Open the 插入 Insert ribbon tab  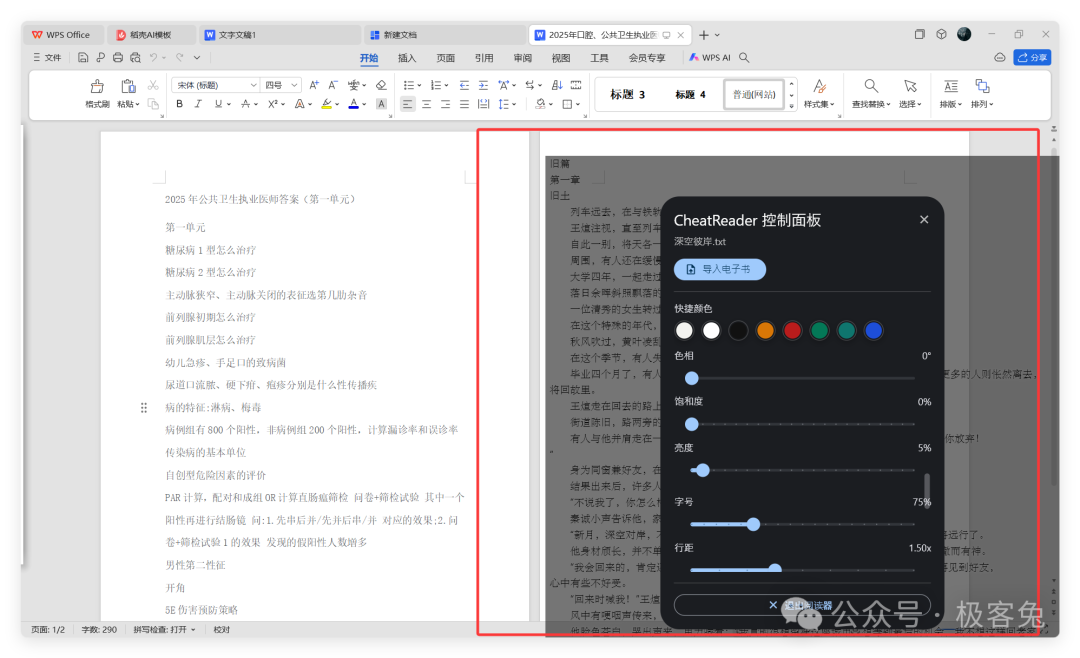coord(407,58)
